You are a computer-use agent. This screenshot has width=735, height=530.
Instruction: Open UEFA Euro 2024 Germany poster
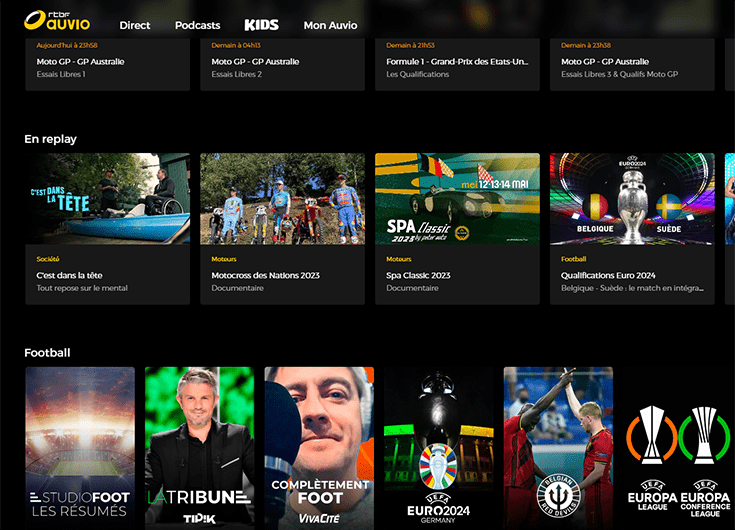click(x=439, y=448)
